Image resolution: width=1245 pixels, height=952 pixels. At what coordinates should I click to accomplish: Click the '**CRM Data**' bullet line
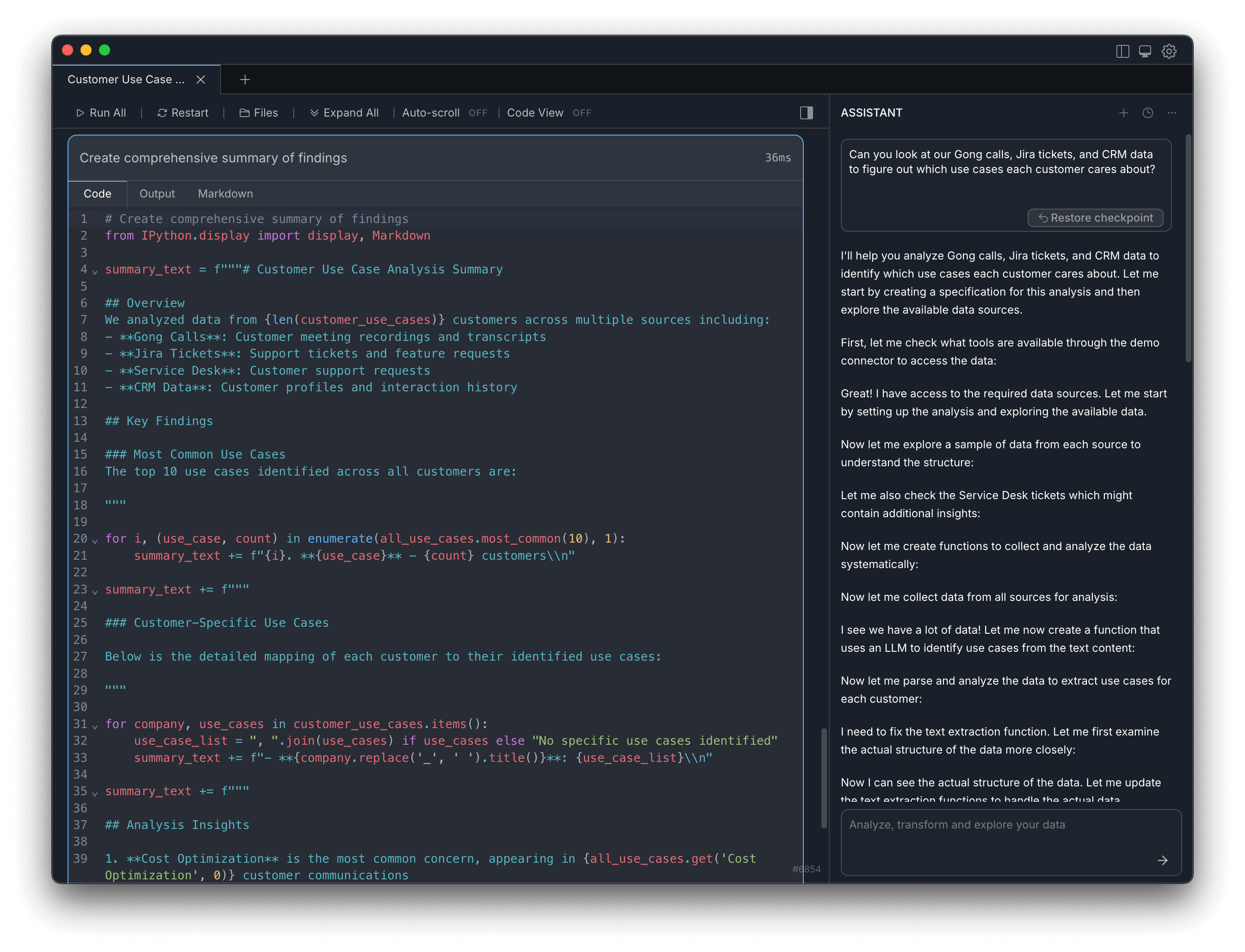311,388
